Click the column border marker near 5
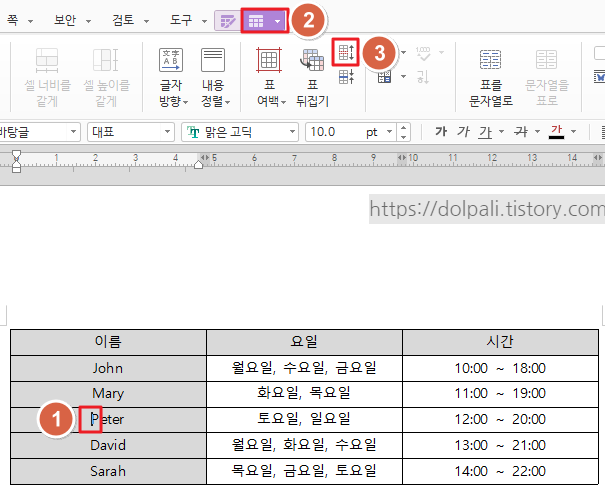This screenshot has height=495, width=605. (x=205, y=157)
